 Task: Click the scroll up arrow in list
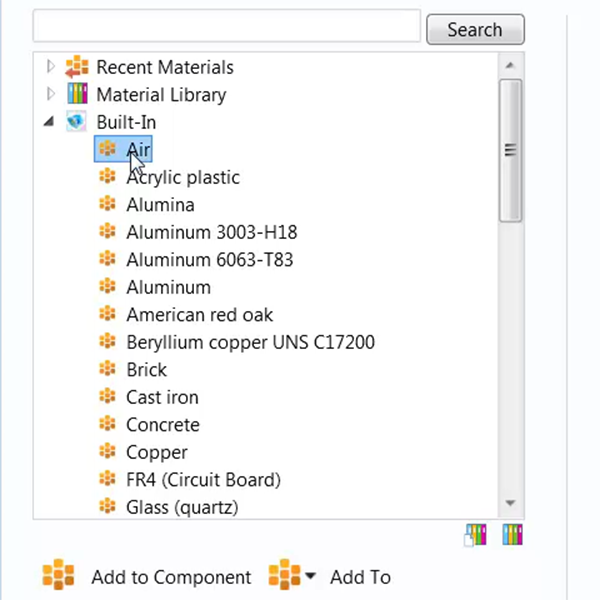[510, 66]
